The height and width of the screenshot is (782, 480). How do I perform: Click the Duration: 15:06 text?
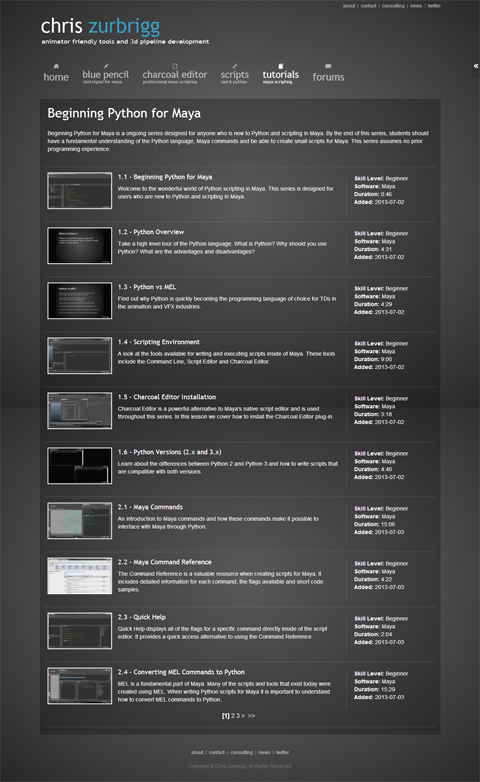375,524
